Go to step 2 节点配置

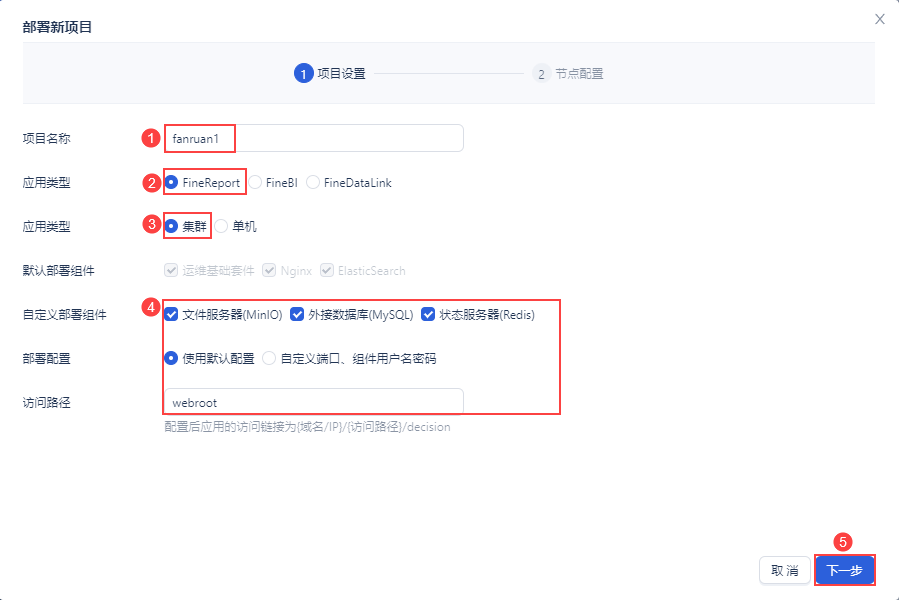(x=568, y=73)
